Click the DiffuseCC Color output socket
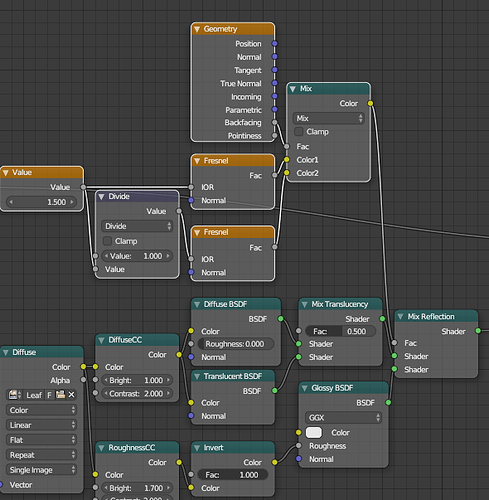This screenshot has width=489, height=500. tap(179, 354)
